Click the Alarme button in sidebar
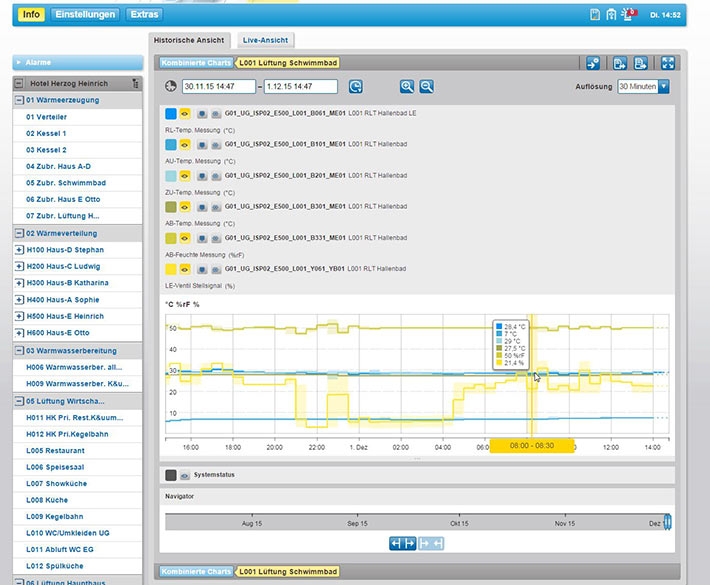 tap(77, 62)
